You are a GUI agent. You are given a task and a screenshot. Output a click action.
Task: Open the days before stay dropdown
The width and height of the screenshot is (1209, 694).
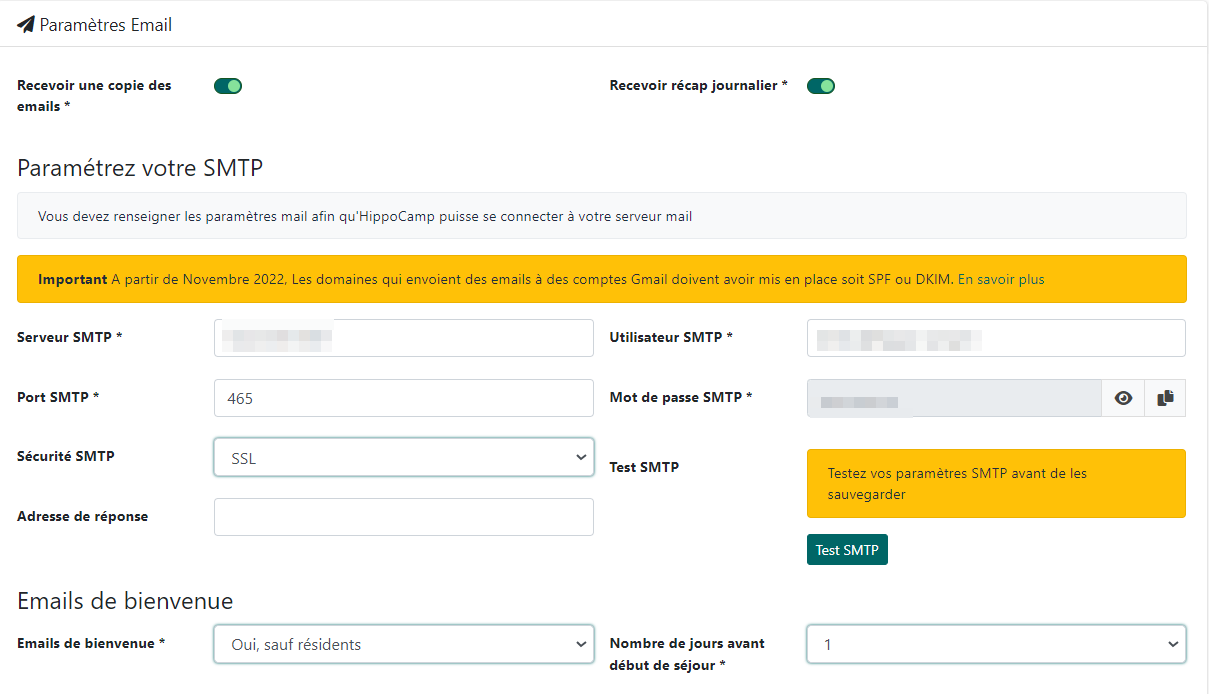pyautogui.click(x=996, y=645)
